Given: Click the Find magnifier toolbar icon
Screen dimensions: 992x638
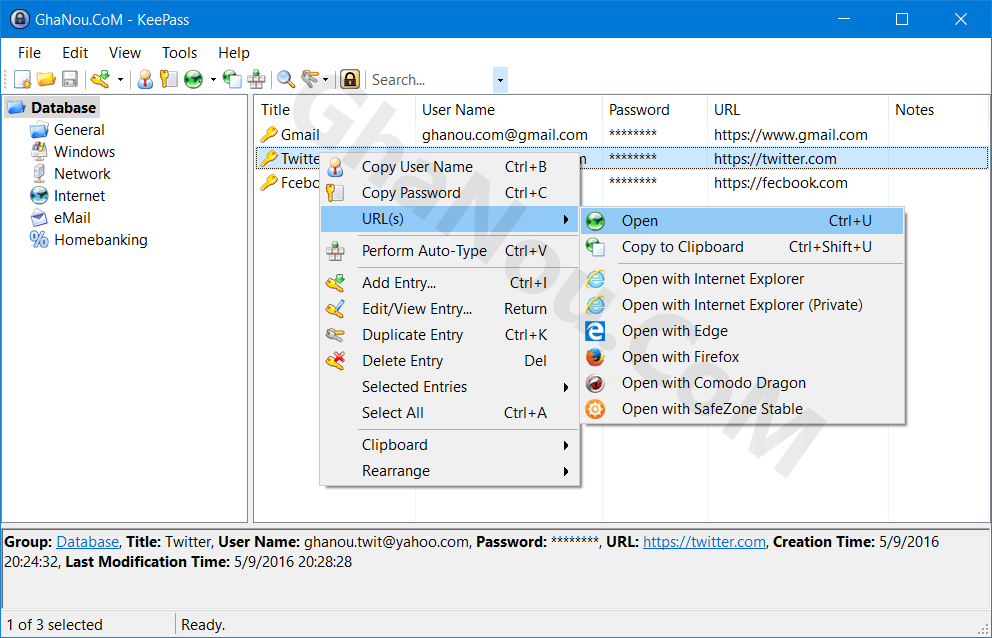Looking at the screenshot, I should (286, 80).
